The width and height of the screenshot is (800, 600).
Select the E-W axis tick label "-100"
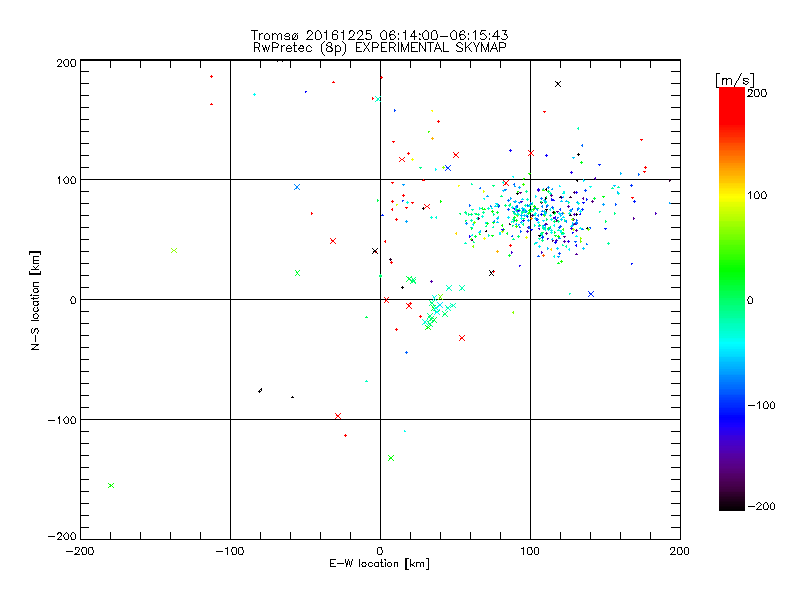[x=230, y=551]
